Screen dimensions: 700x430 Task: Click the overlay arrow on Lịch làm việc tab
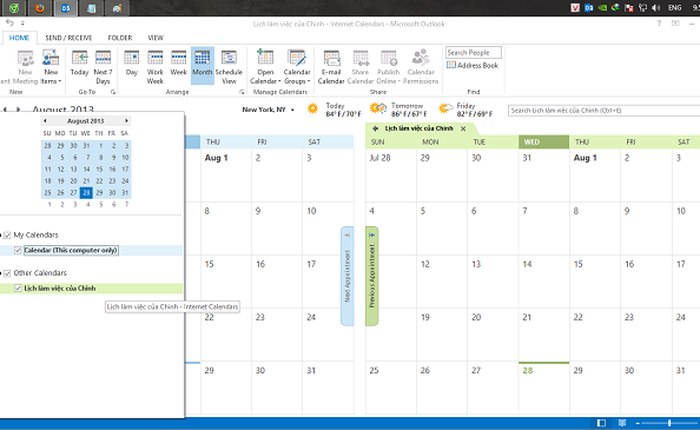coord(375,129)
